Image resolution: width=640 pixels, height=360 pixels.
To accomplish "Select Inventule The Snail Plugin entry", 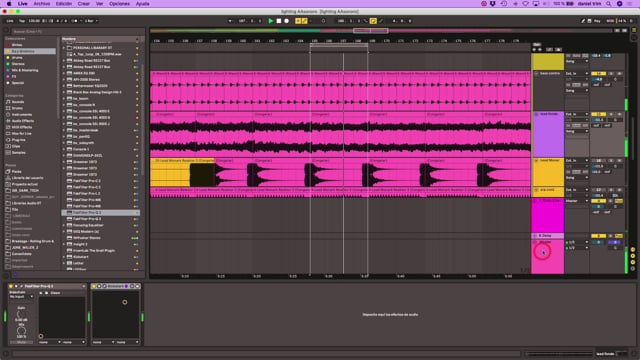I will click(x=94, y=251).
